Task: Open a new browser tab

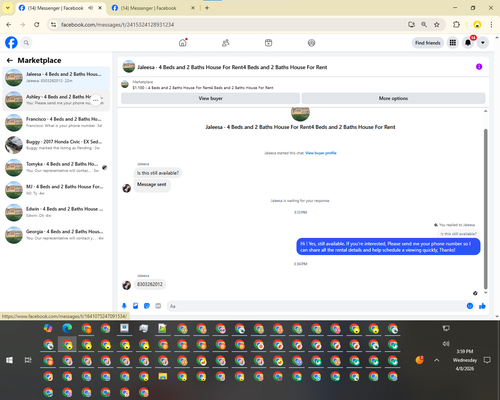Action: (x=207, y=8)
